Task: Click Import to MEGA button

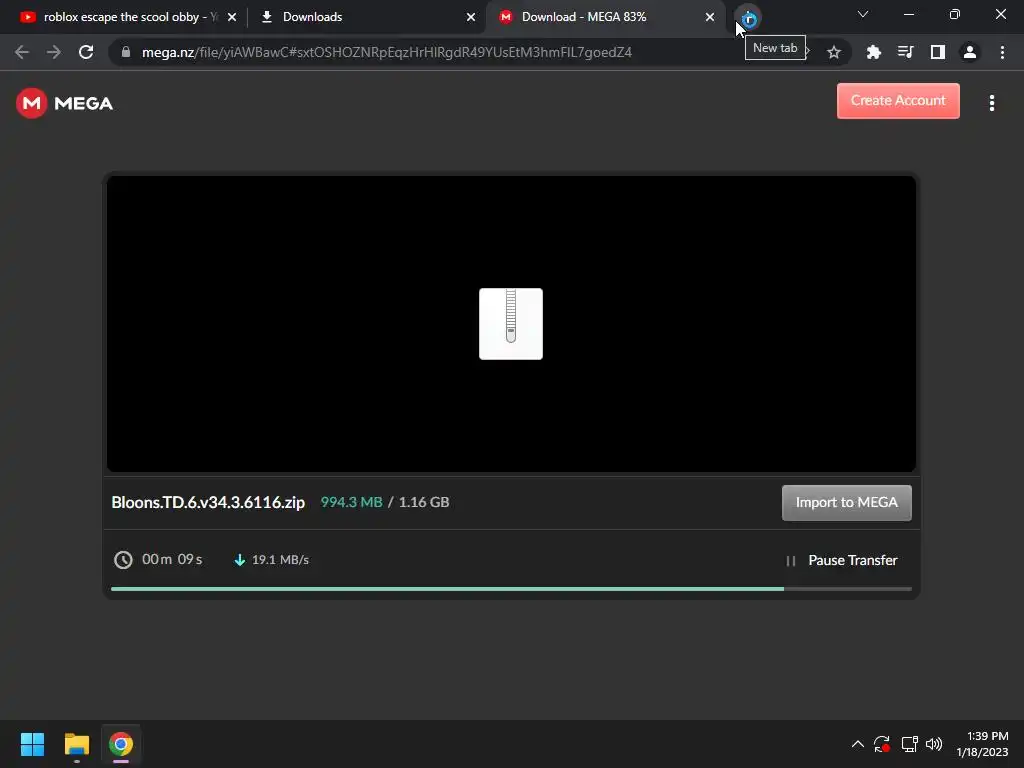Action: (x=846, y=502)
